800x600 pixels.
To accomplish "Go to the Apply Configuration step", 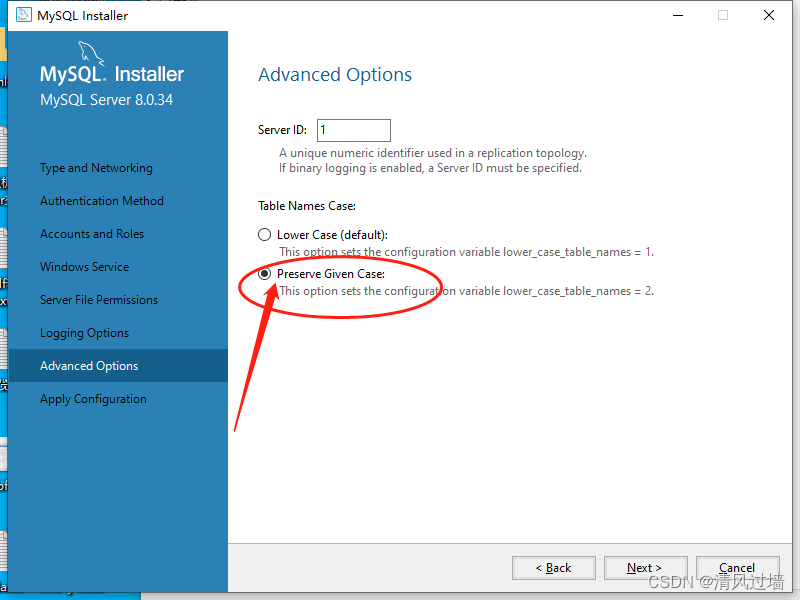I will [x=93, y=399].
